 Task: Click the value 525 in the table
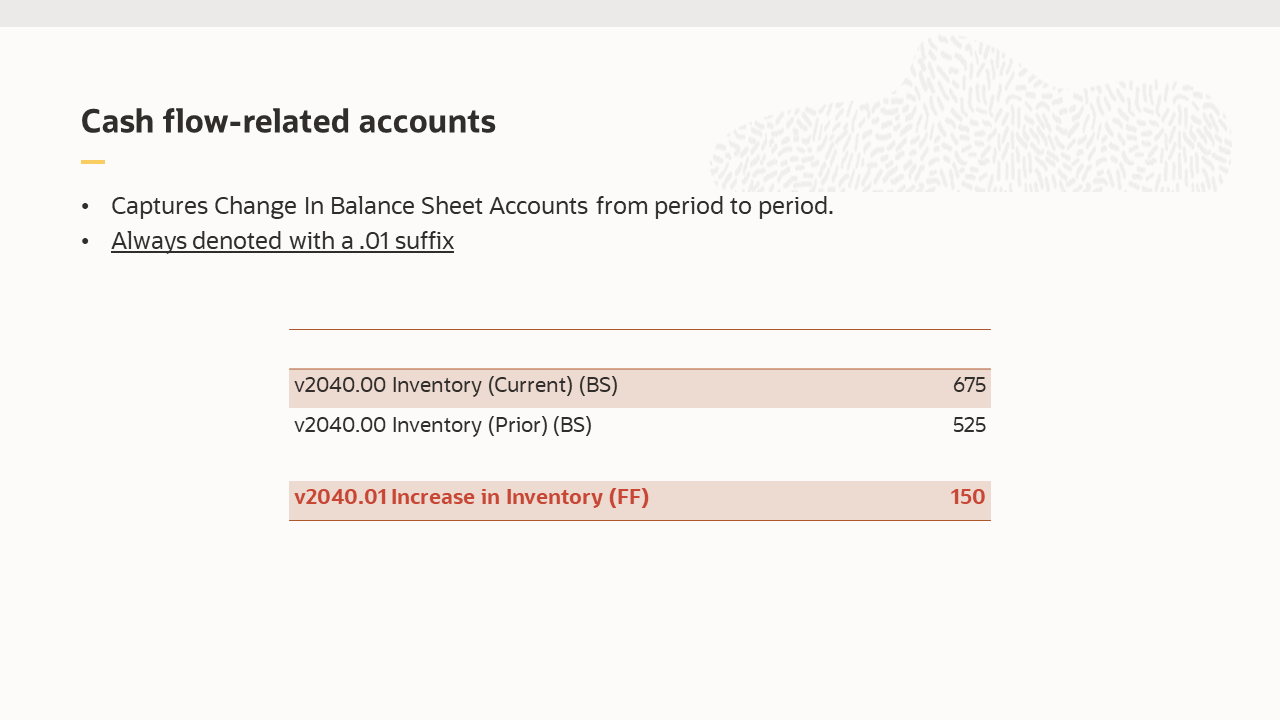[x=969, y=425]
